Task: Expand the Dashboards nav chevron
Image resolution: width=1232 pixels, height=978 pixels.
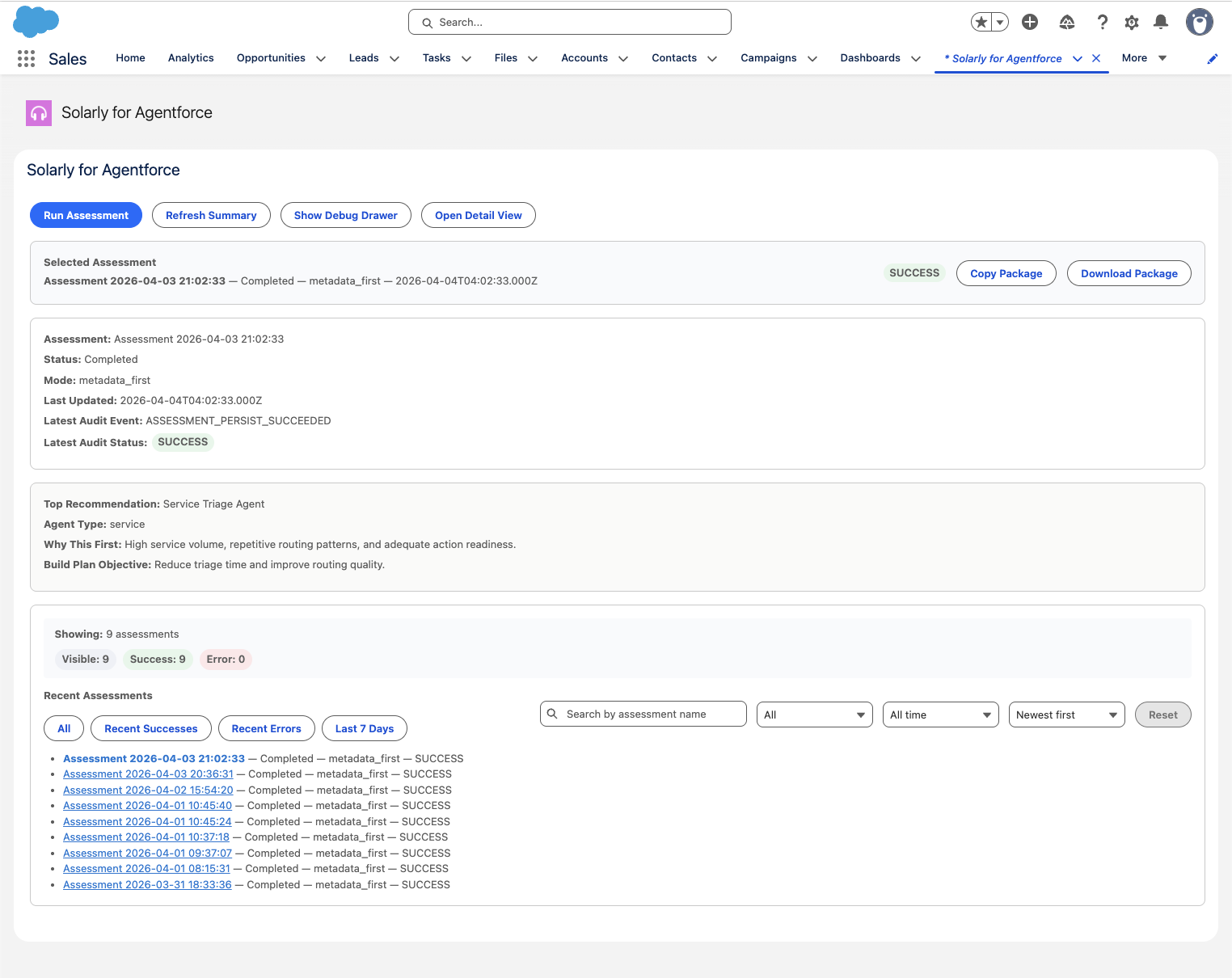Action: click(916, 59)
